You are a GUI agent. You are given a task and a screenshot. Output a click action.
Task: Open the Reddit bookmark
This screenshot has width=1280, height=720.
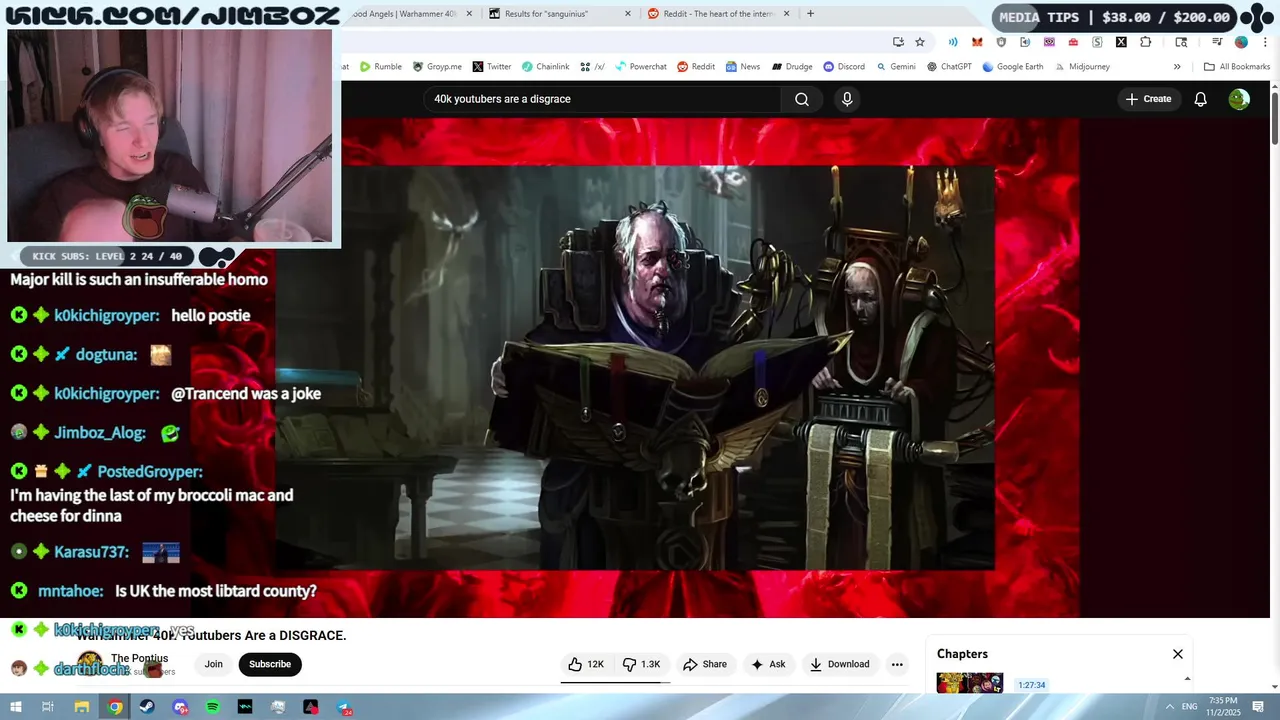pos(696,67)
